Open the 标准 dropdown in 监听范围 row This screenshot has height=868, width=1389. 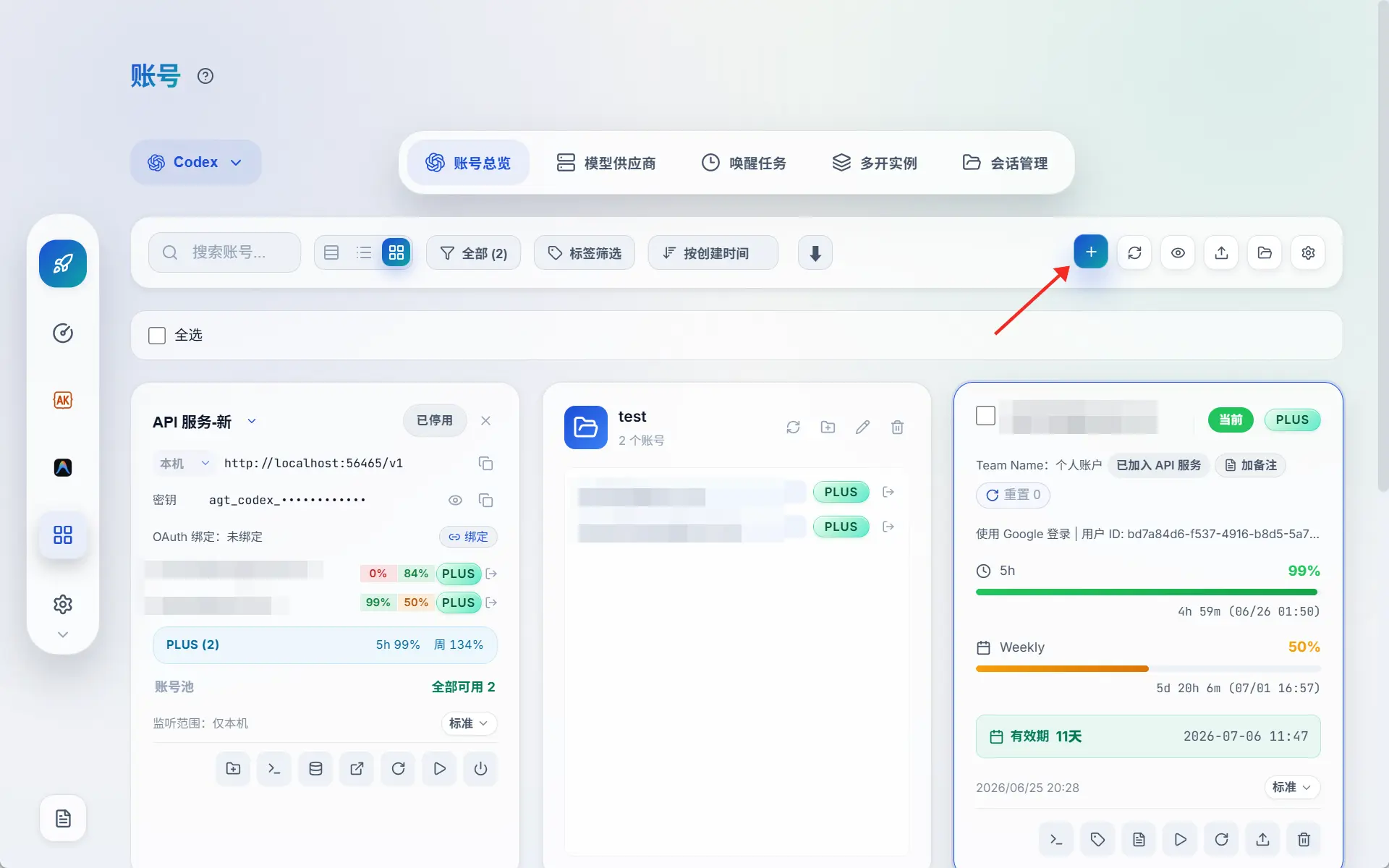coord(469,723)
